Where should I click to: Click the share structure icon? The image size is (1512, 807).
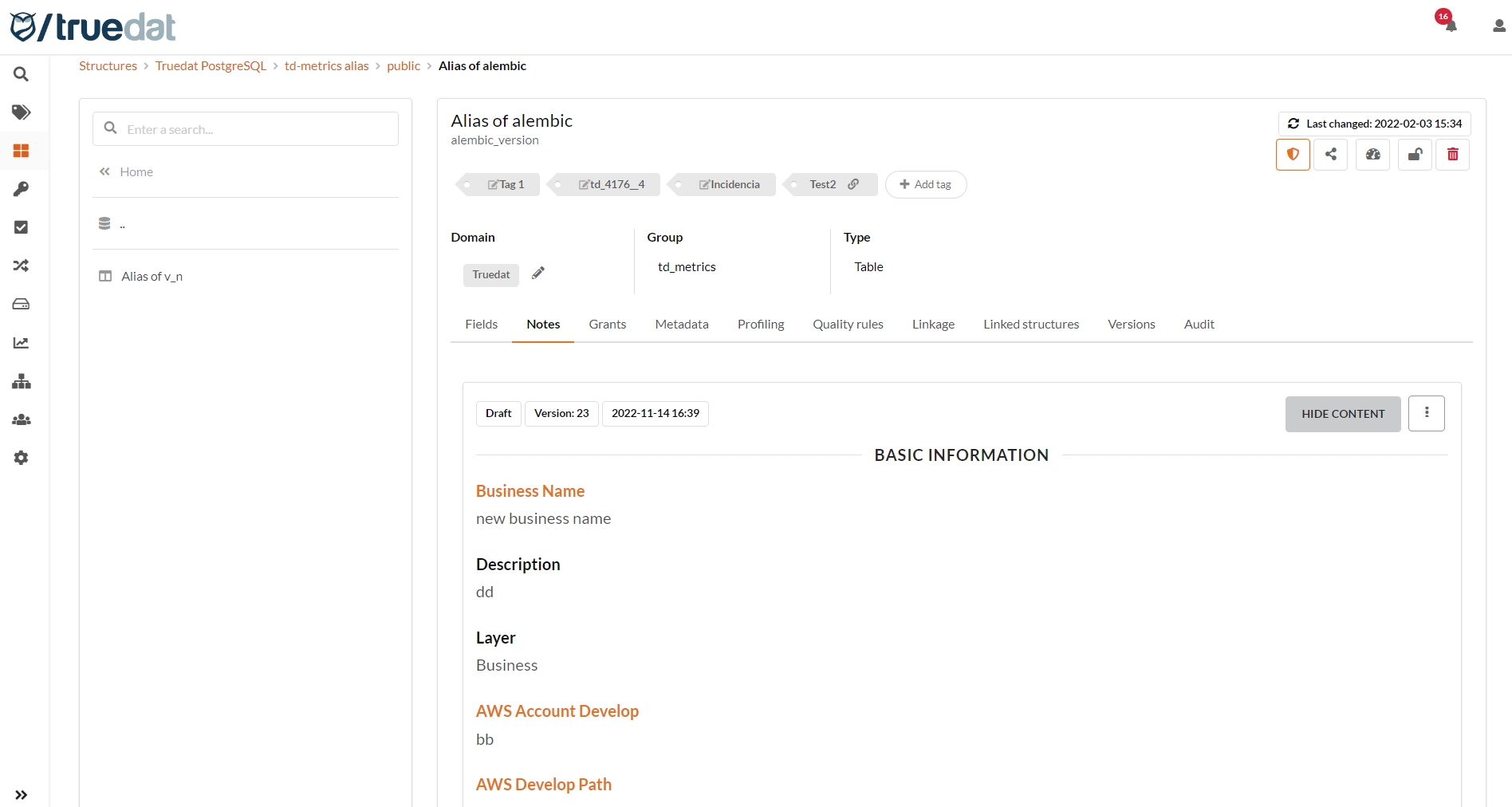coord(1330,155)
